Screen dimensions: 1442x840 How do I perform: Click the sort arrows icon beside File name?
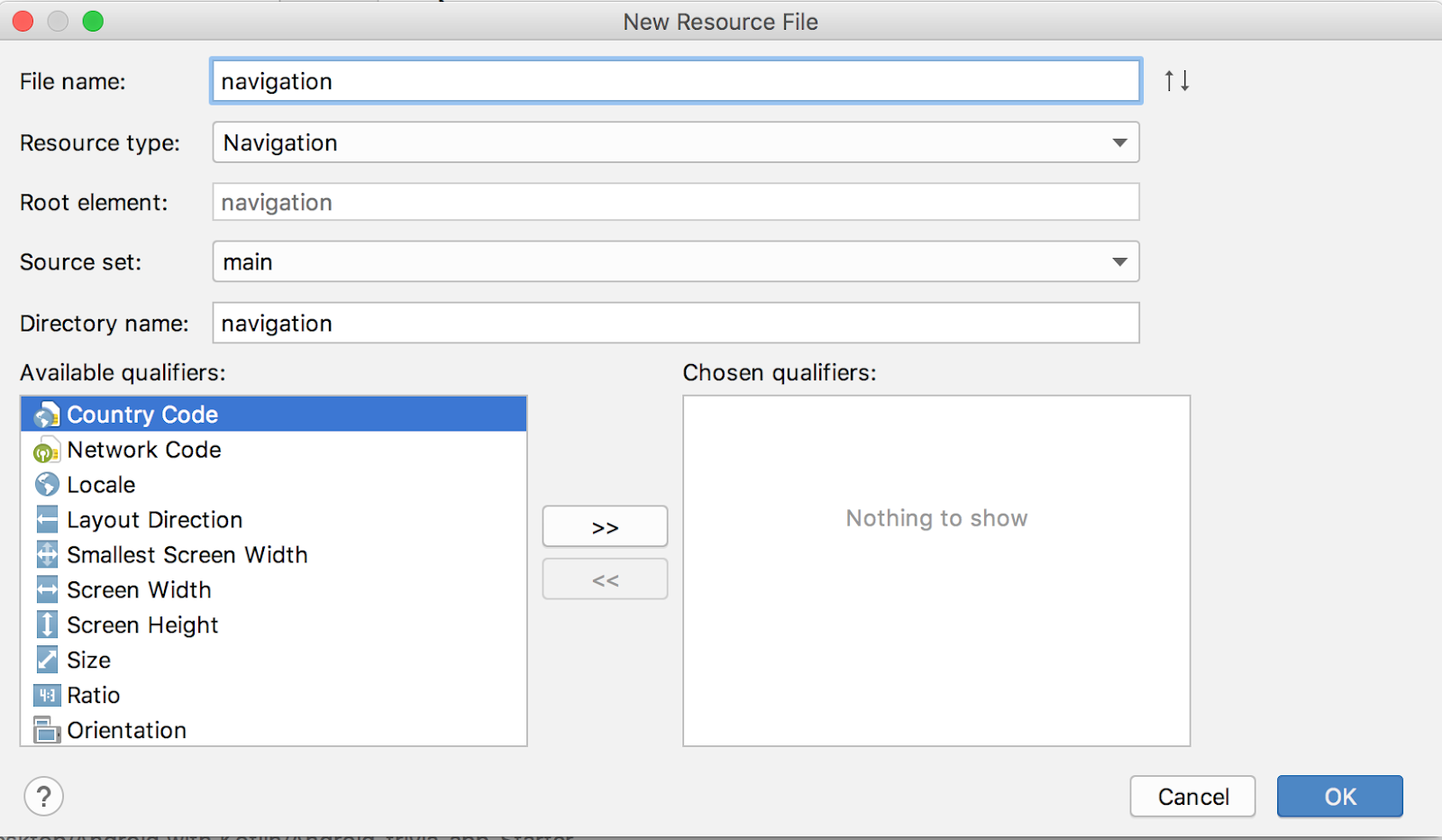(x=1176, y=81)
